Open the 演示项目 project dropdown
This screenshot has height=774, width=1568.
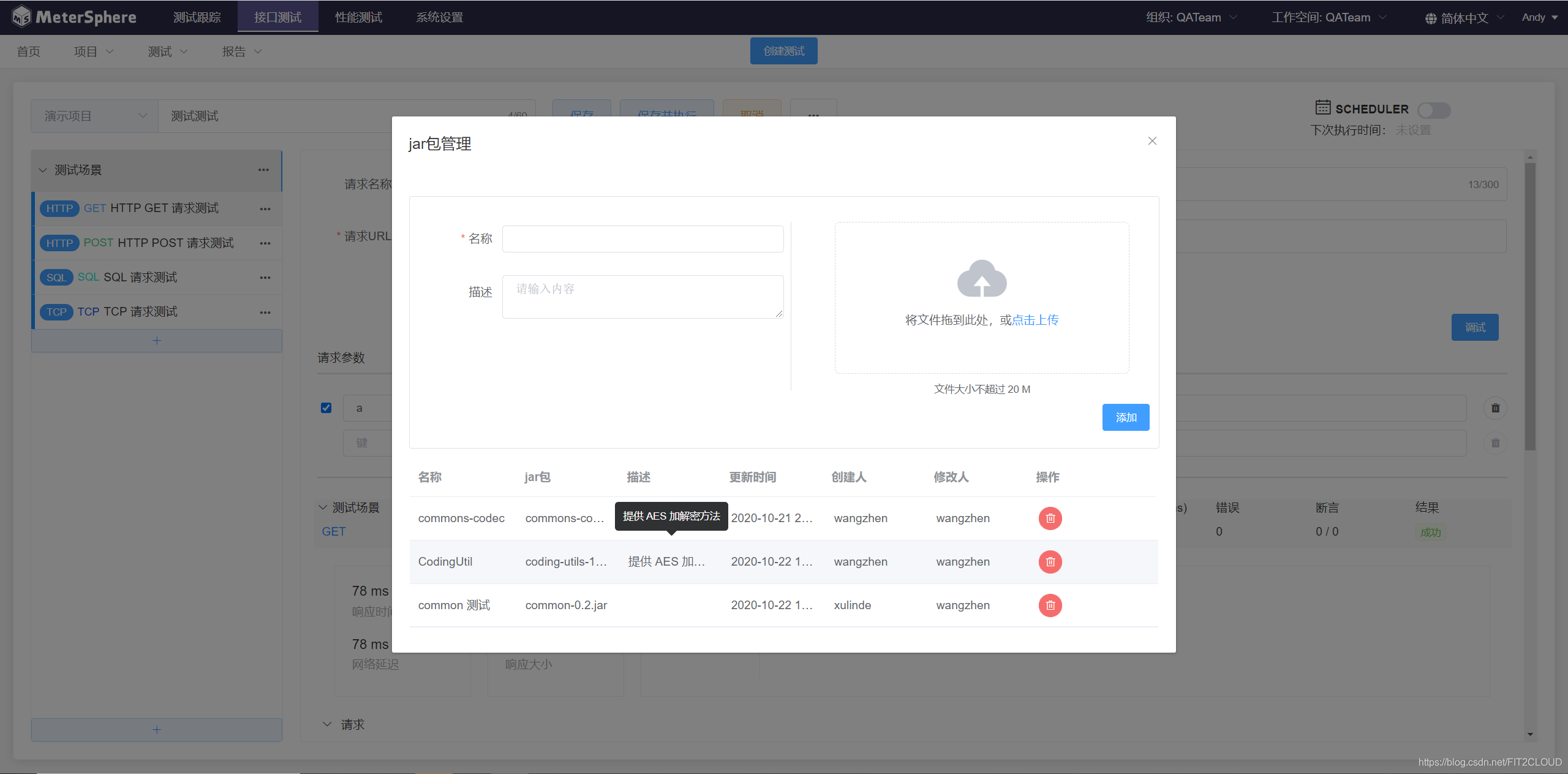click(x=94, y=116)
